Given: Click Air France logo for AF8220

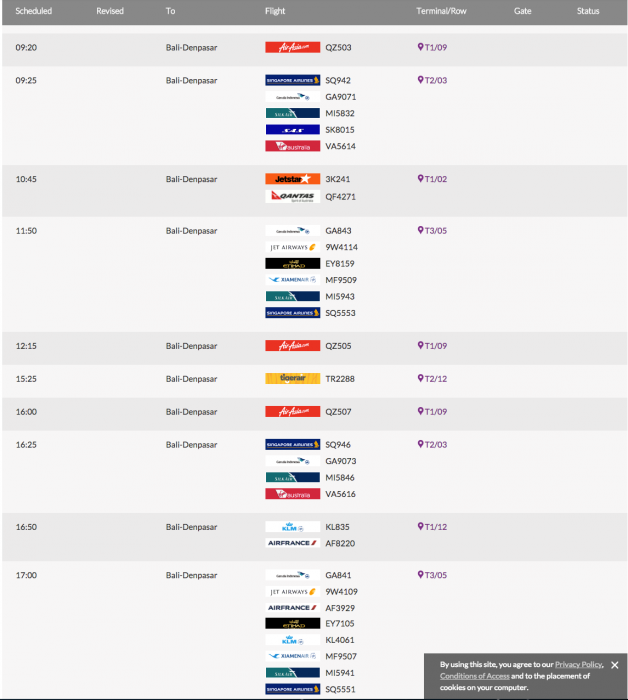Looking at the screenshot, I should click(292, 543).
